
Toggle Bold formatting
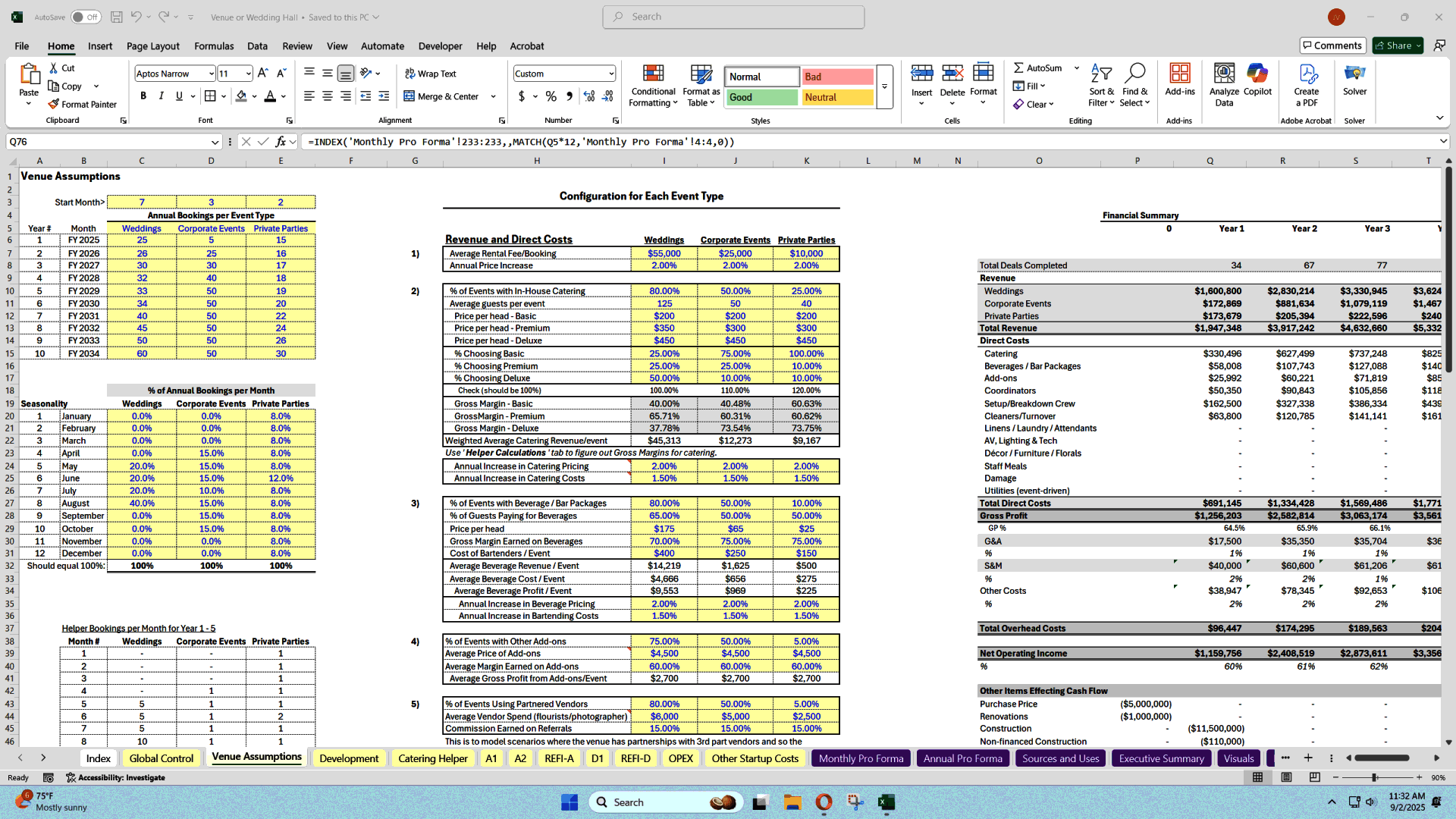point(143,96)
